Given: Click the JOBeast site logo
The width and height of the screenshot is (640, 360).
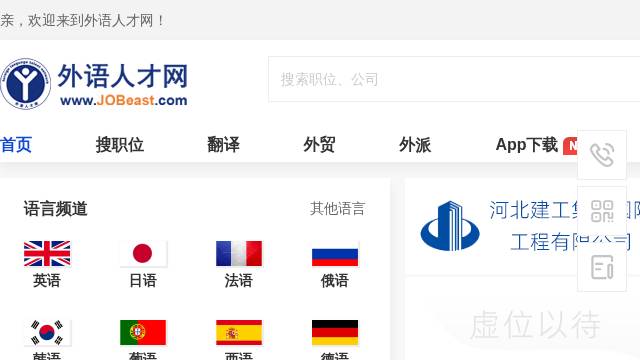Looking at the screenshot, I should click(94, 84).
